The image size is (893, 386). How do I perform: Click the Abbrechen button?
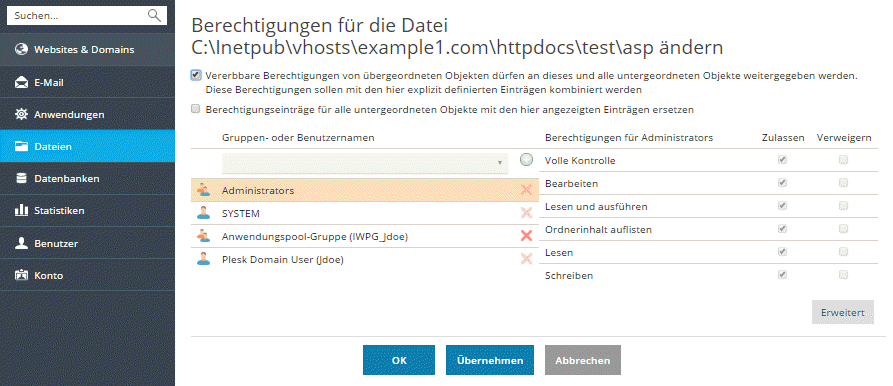coord(583,360)
